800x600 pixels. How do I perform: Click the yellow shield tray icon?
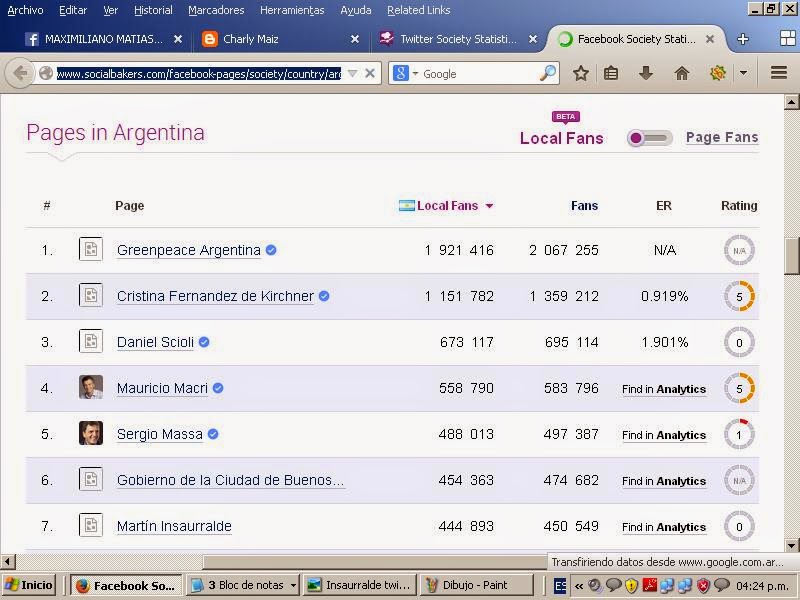(x=631, y=585)
